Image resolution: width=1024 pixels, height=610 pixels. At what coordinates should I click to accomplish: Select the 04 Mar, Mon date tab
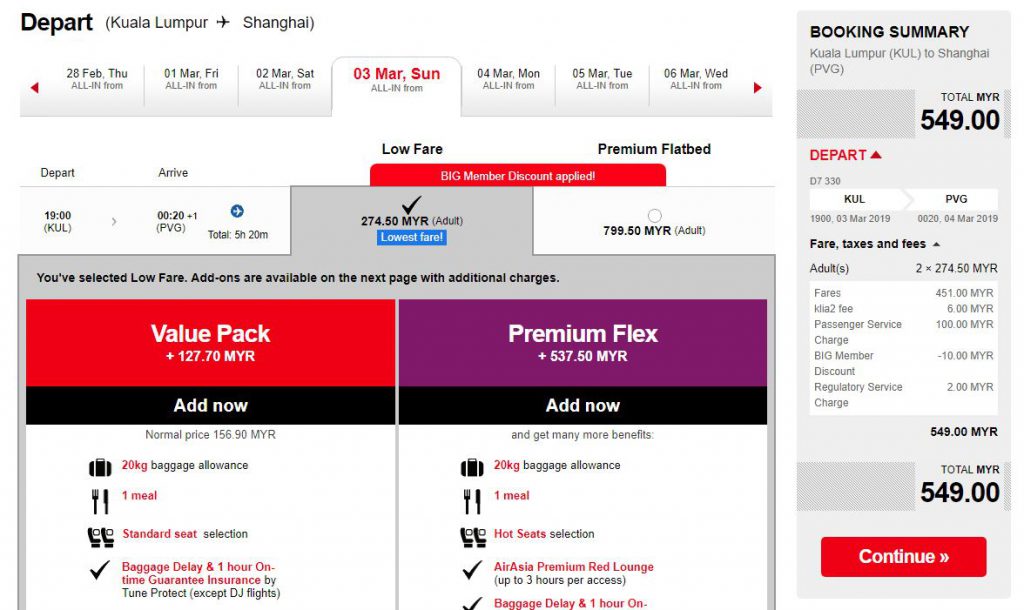[x=508, y=79]
